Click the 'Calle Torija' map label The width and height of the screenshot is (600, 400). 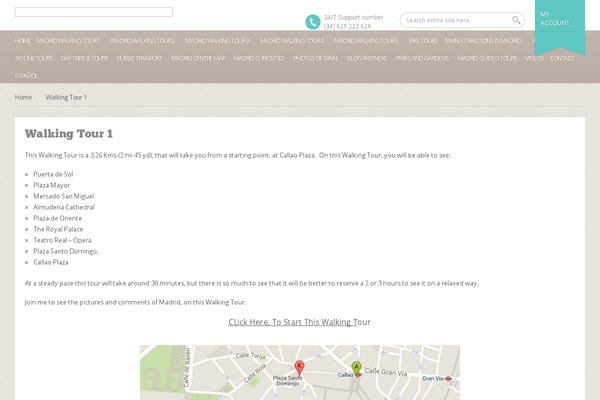[251, 356]
